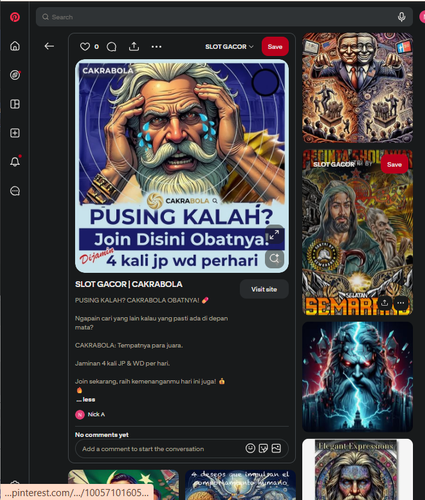Click the microphone voice search icon
The image size is (425, 500).
[x=402, y=17]
